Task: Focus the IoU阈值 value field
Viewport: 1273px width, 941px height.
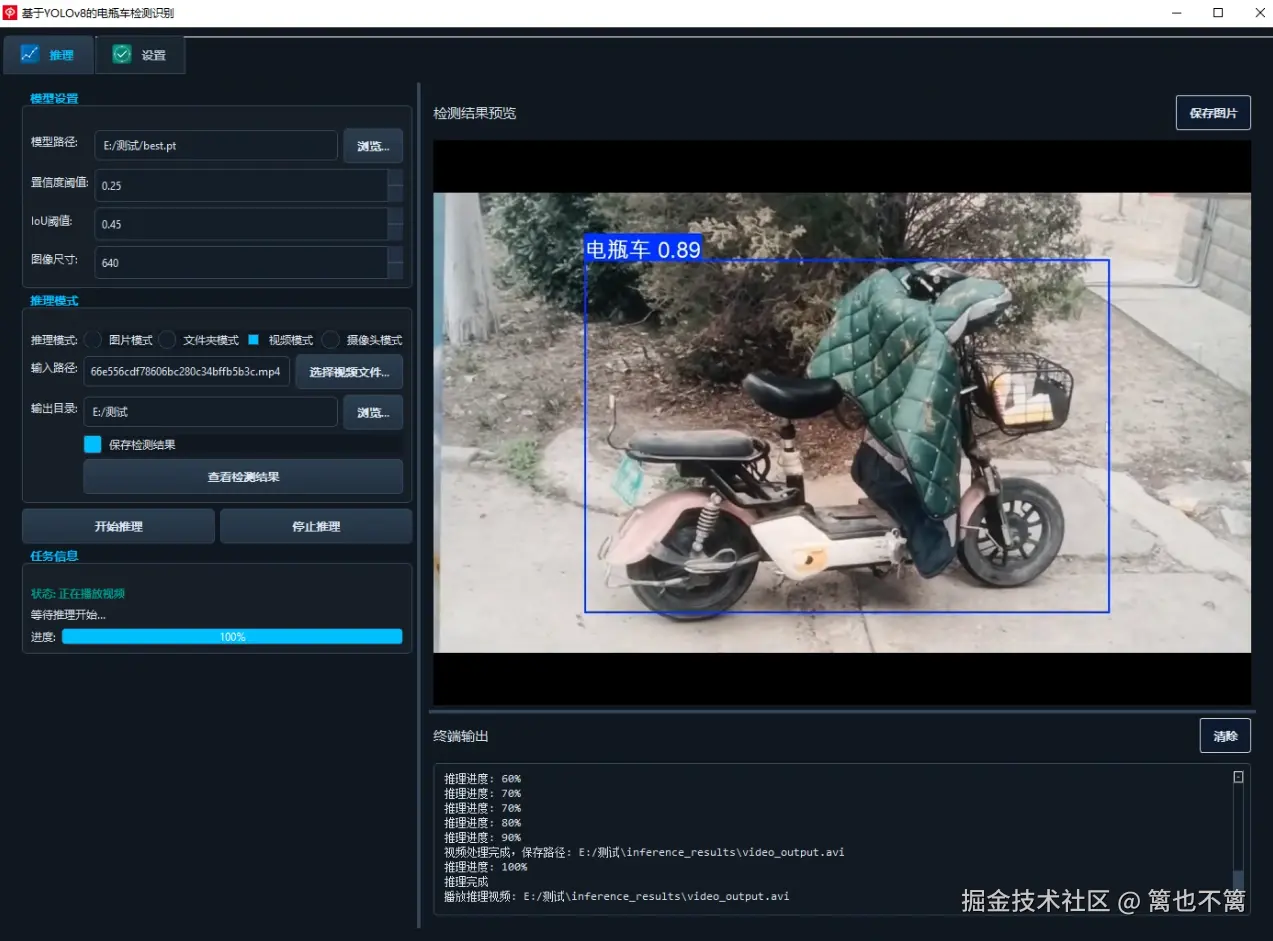Action: 240,224
